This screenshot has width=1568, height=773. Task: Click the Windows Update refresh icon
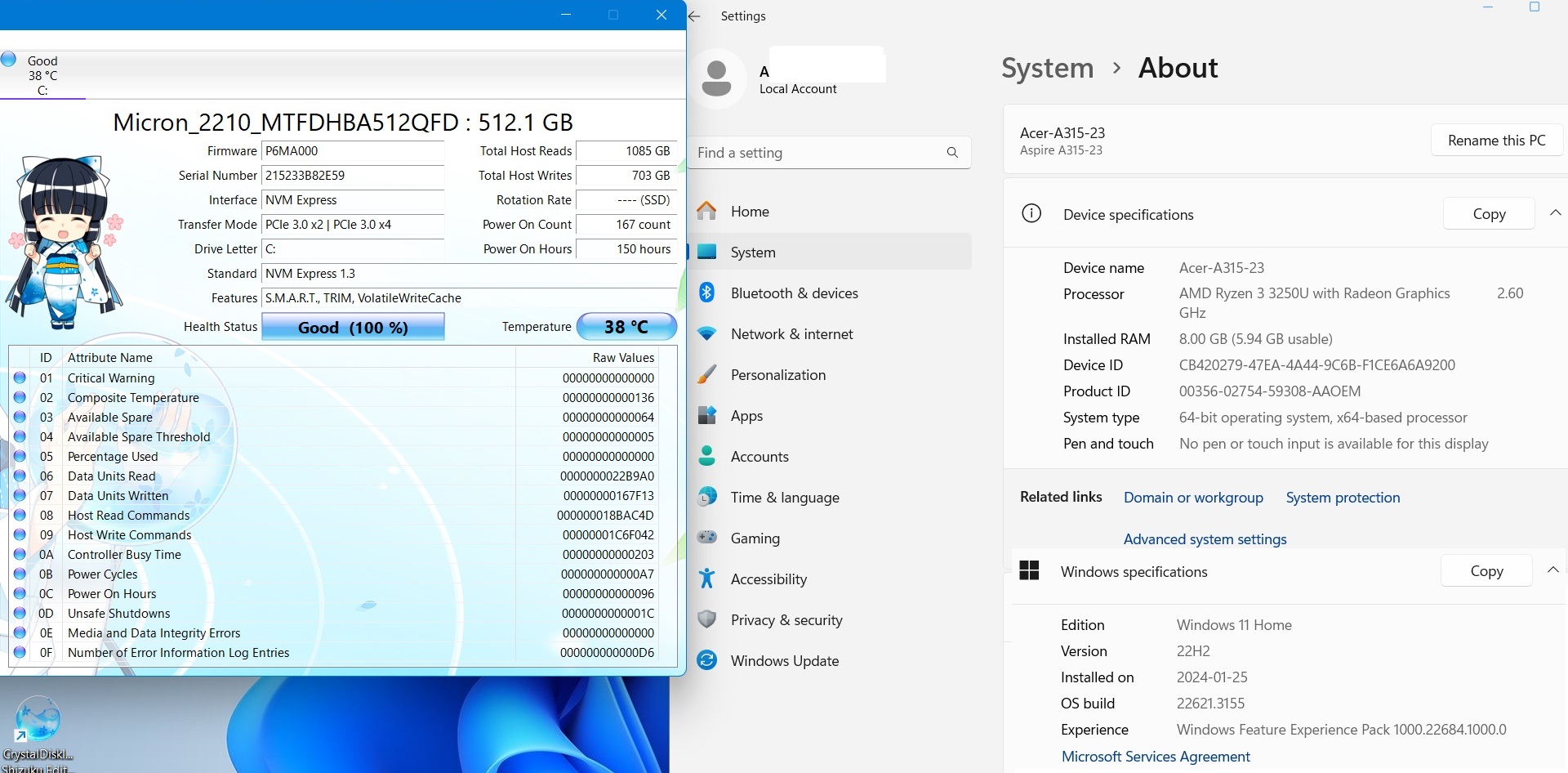pyautogui.click(x=706, y=660)
